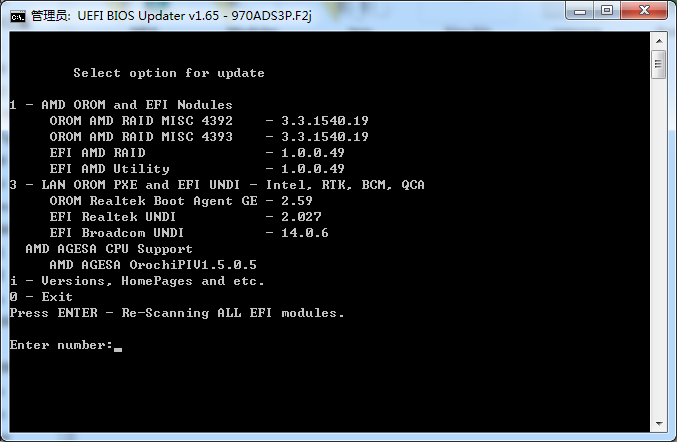Viewport: 677px width, 442px height.
Task: Click the 'EFI Realtek UNDI' line
Action: [x=185, y=217]
